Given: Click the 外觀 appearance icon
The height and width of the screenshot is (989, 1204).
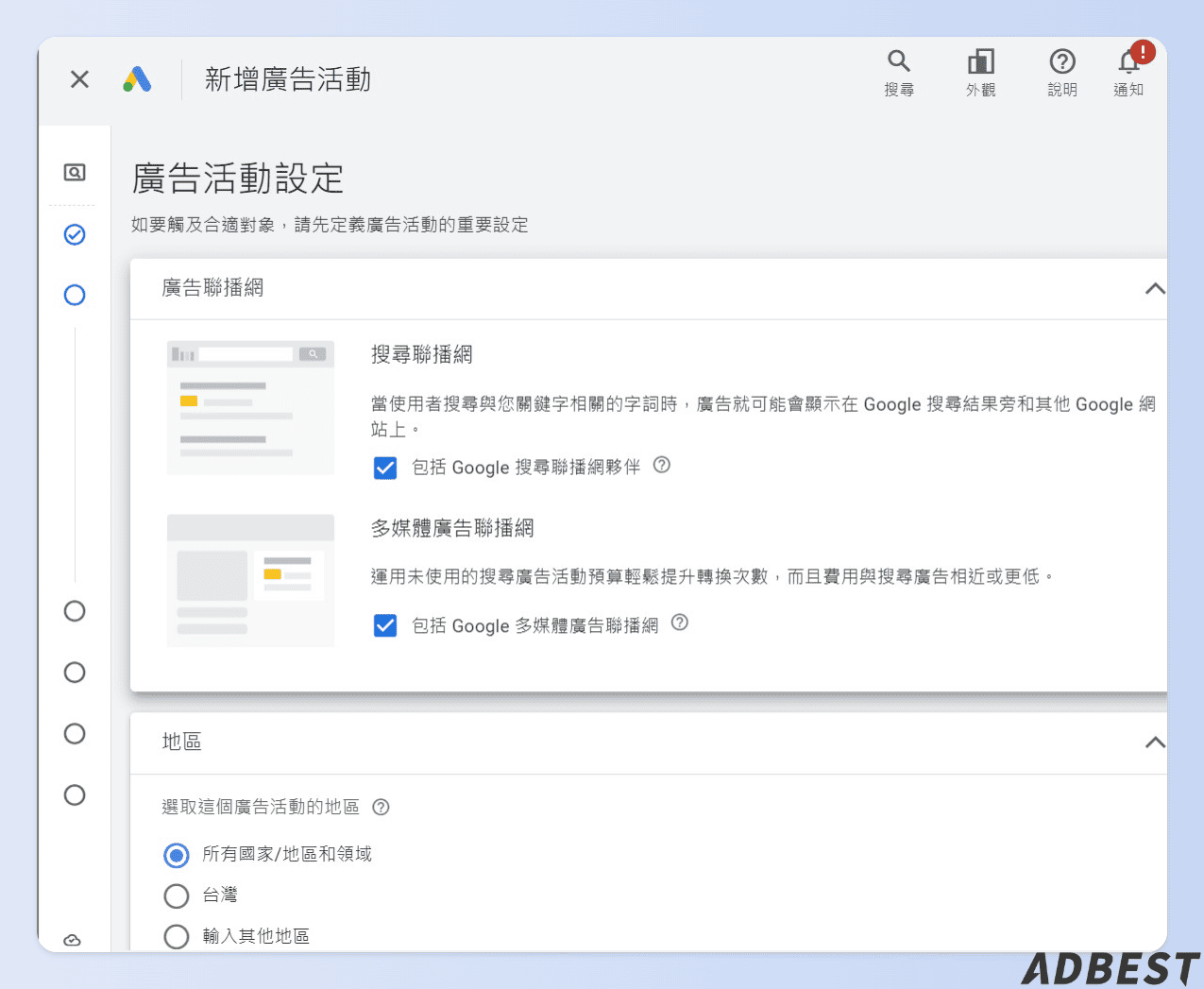Looking at the screenshot, I should tap(981, 60).
